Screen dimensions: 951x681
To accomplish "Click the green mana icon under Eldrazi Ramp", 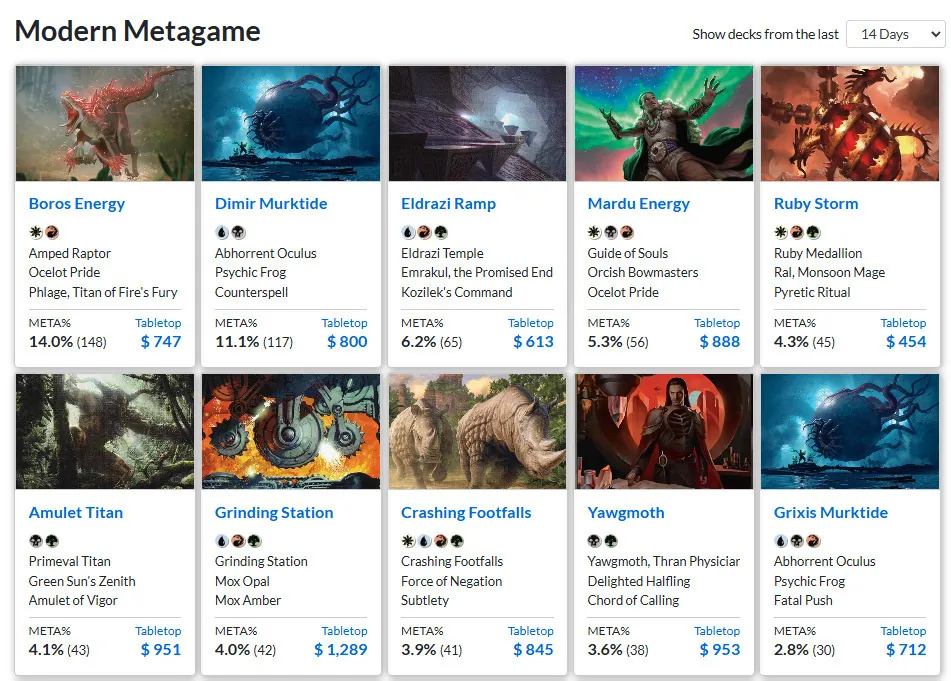I will pos(440,232).
